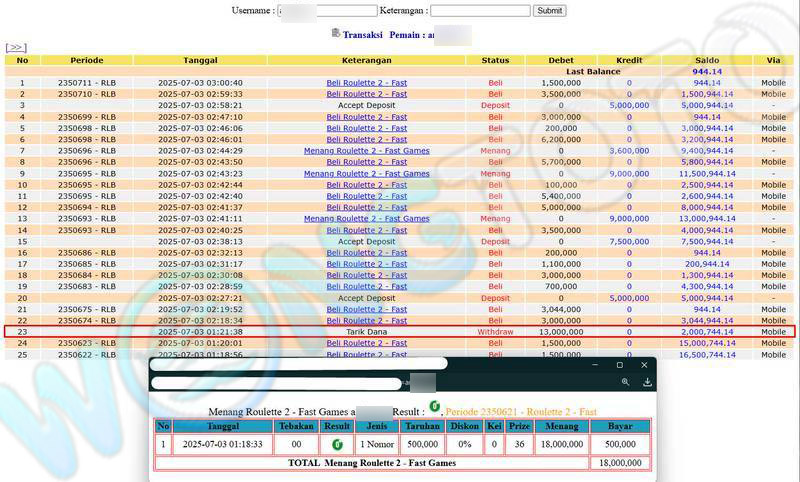800x482 pixels.
Task: Maximize the popup window
Action: [619, 365]
